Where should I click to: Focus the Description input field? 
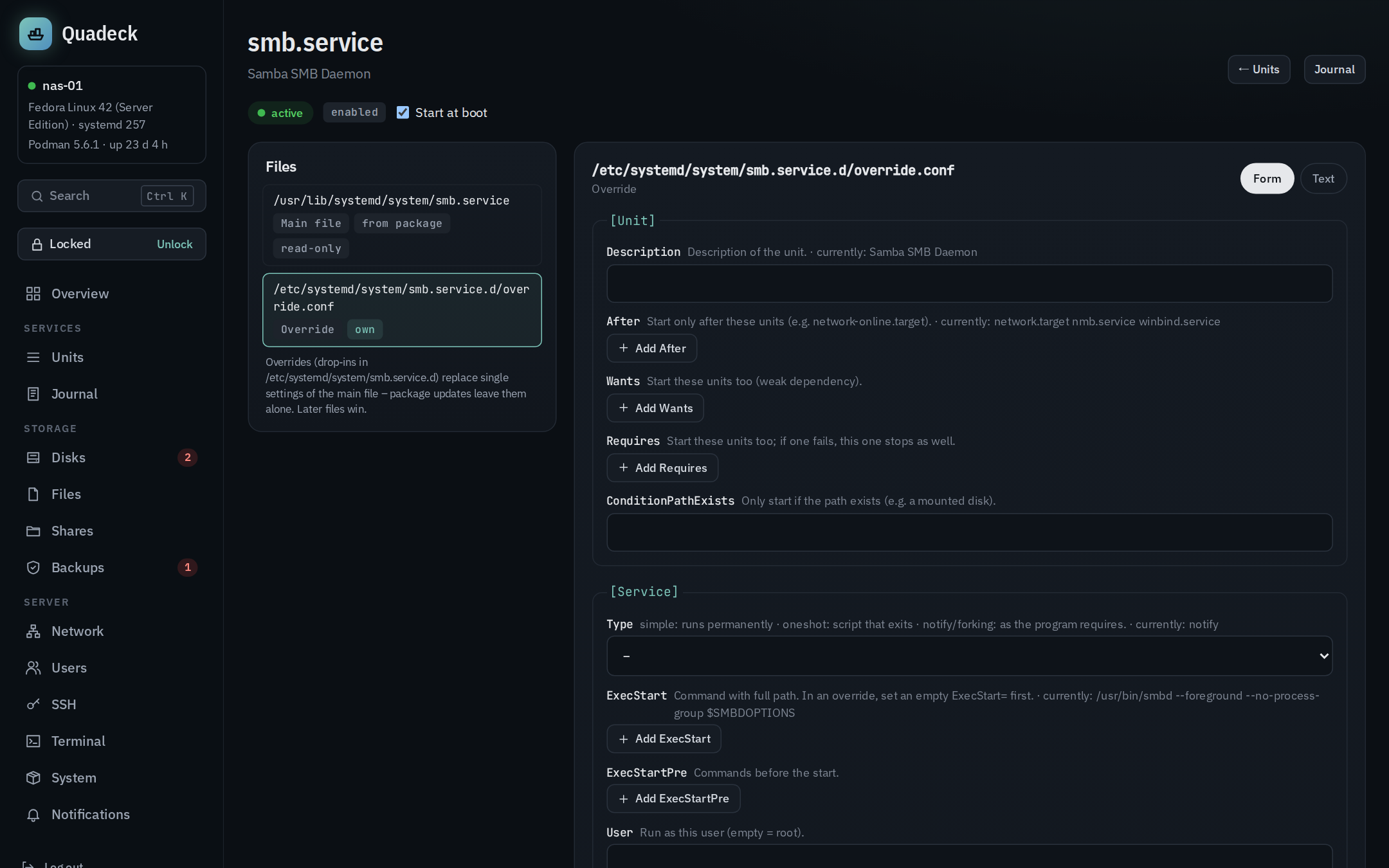[969, 284]
